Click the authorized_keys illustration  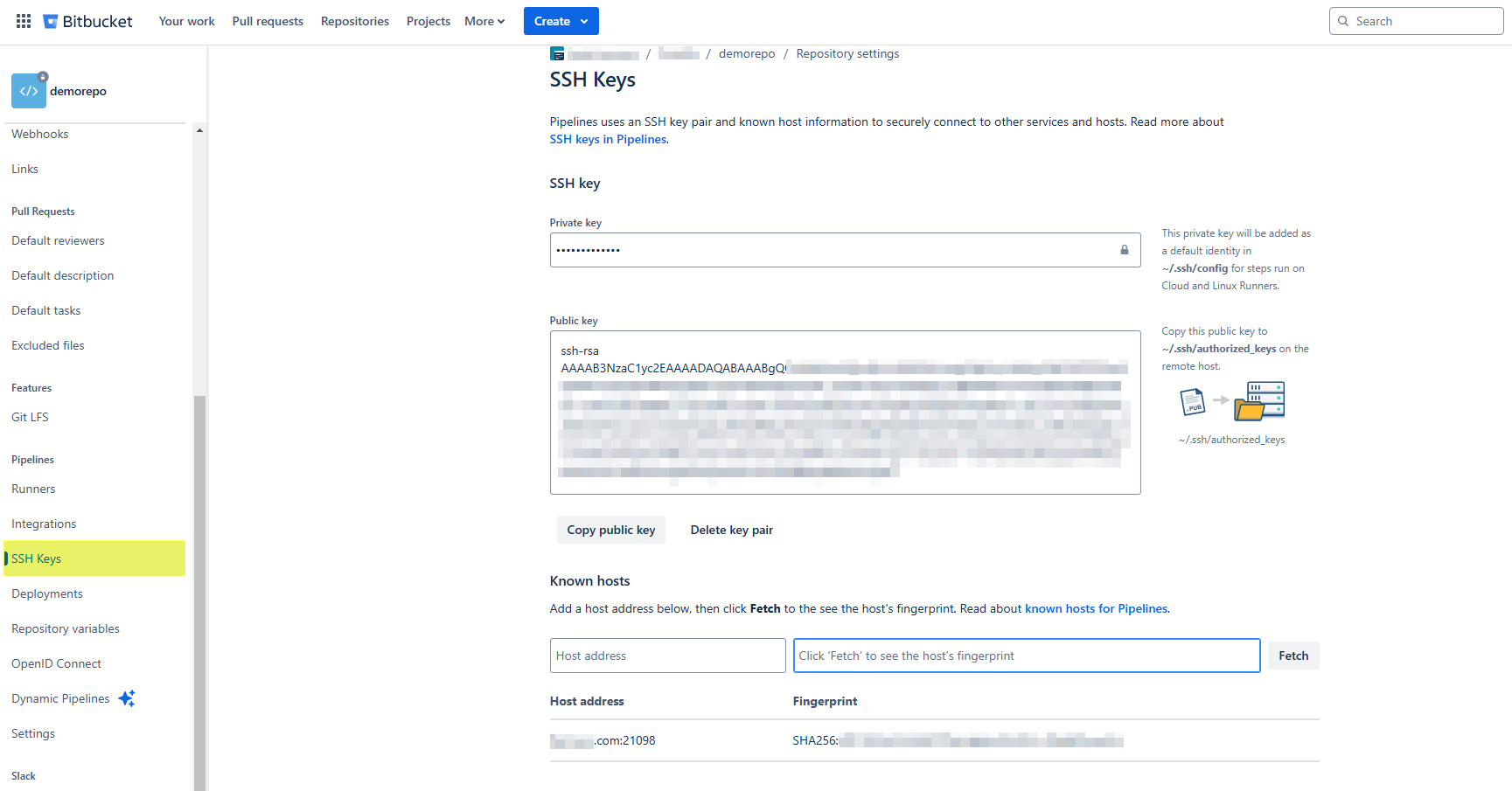tap(1232, 401)
